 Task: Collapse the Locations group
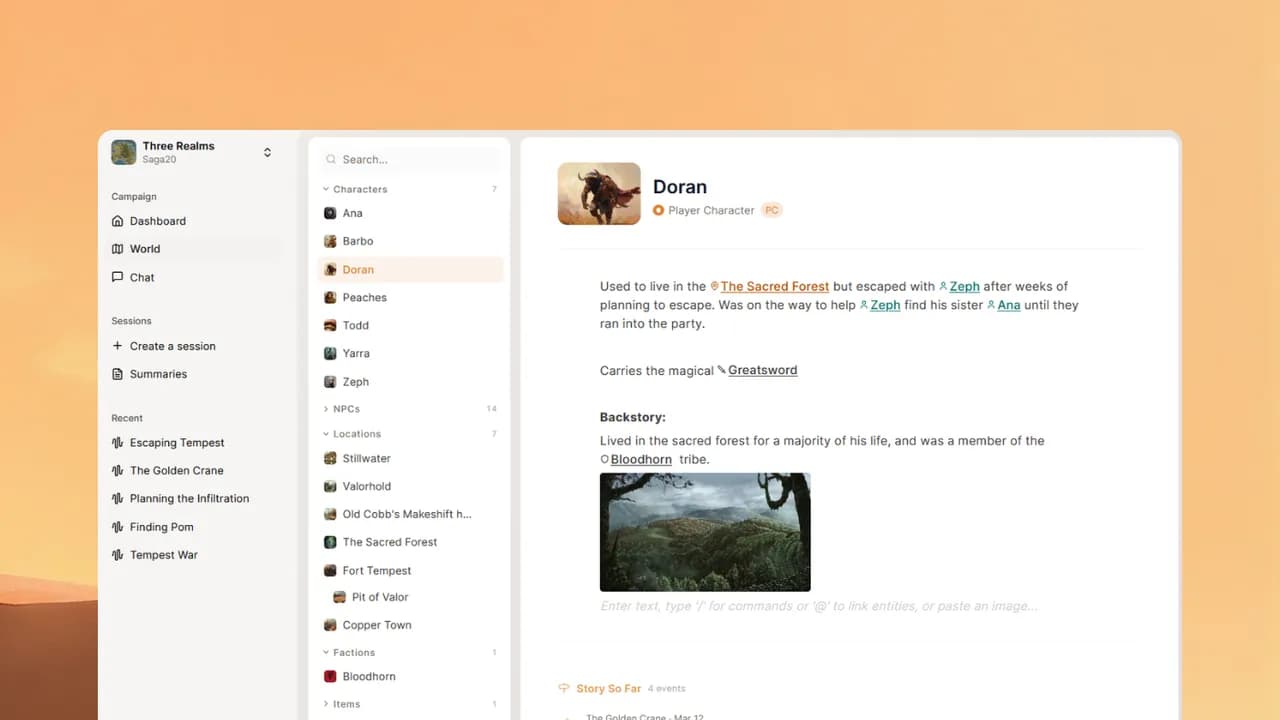326,434
